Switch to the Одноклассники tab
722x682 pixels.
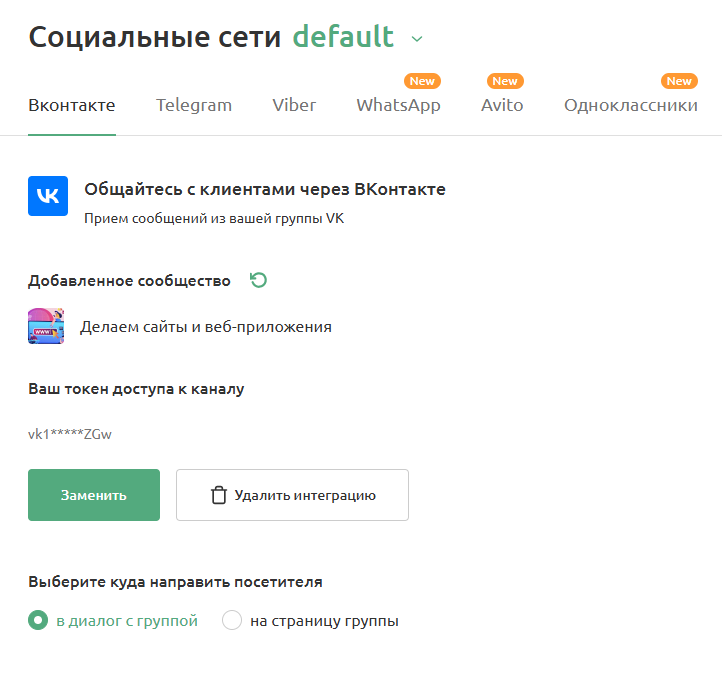pyautogui.click(x=630, y=105)
